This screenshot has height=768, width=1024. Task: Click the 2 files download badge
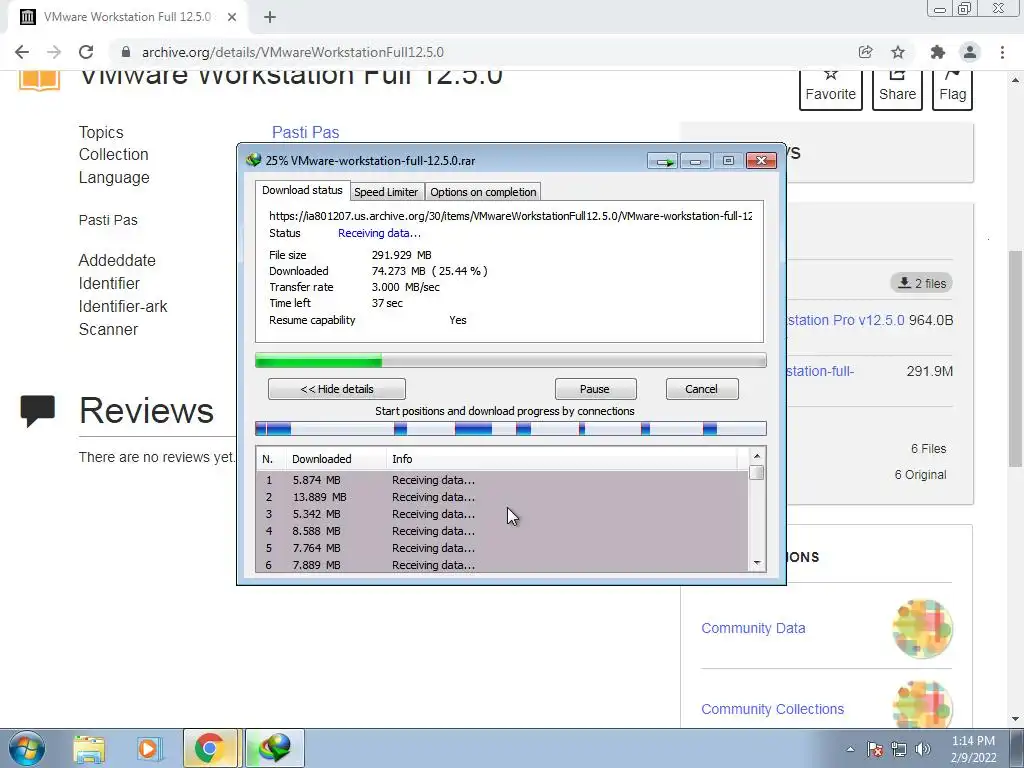point(921,283)
